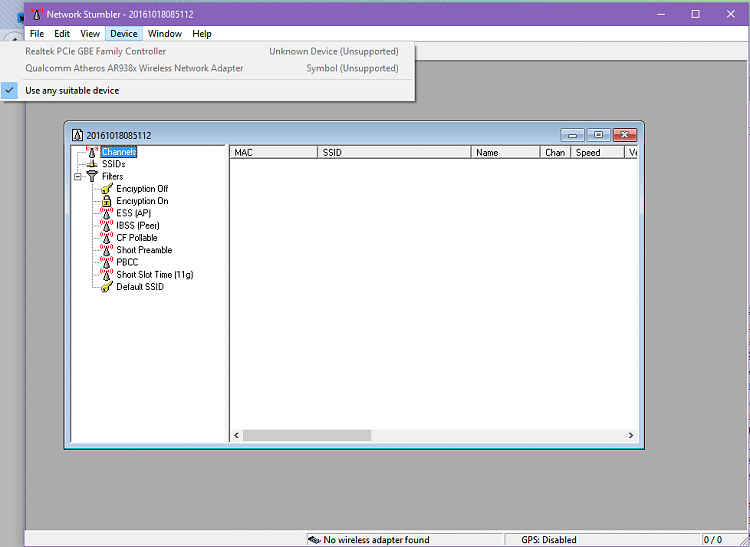Sort by Name column header
Viewport: 750px width, 547px height.
(506, 153)
